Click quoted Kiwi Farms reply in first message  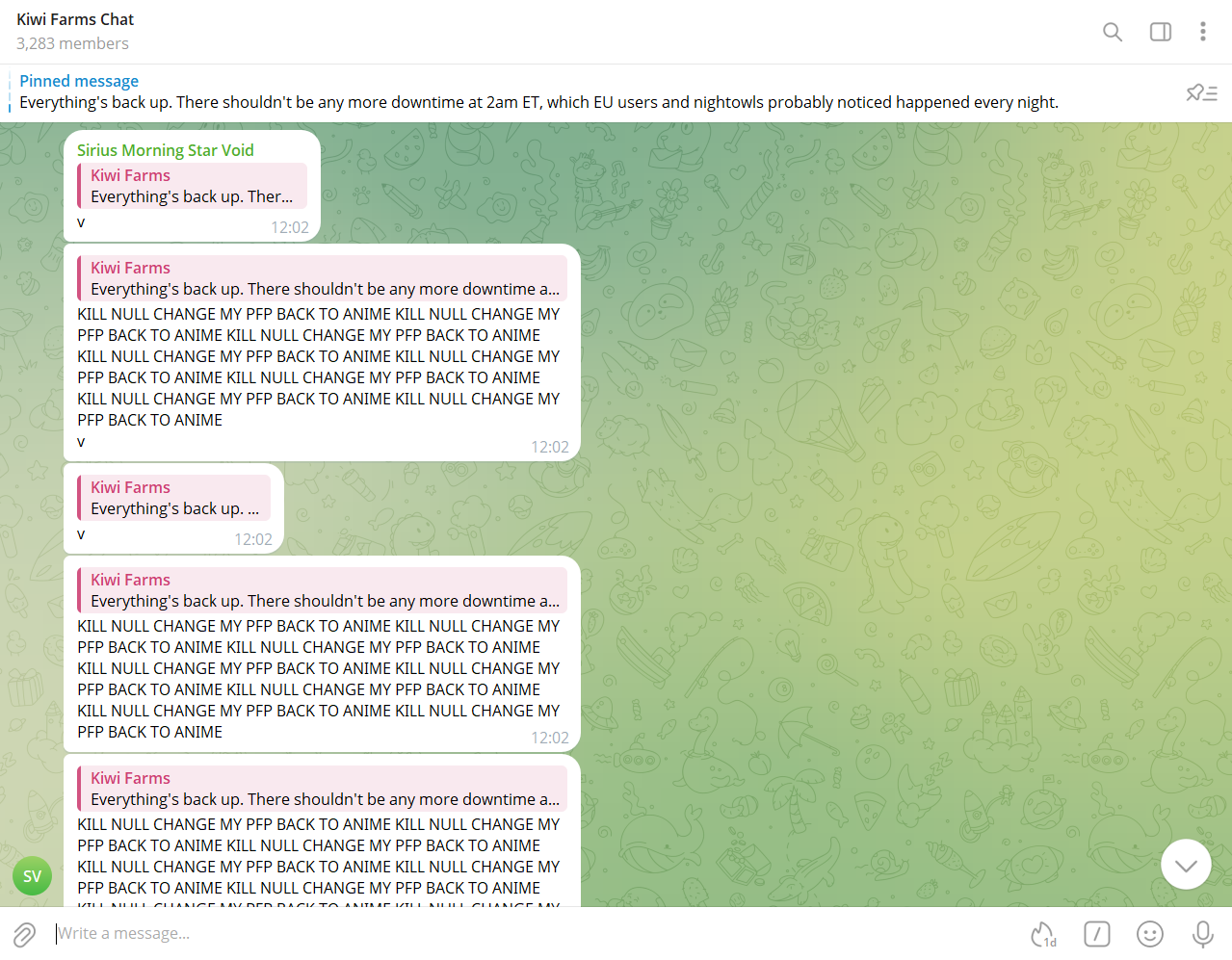193,186
